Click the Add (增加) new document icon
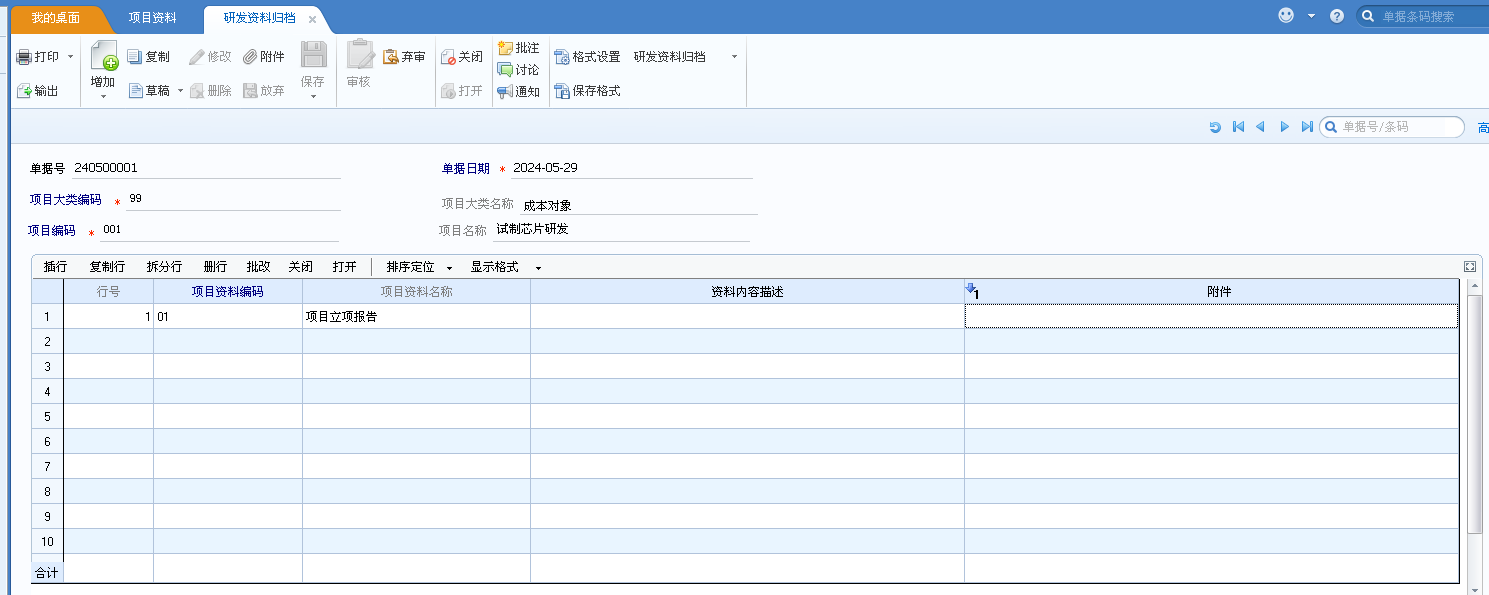 tap(103, 56)
